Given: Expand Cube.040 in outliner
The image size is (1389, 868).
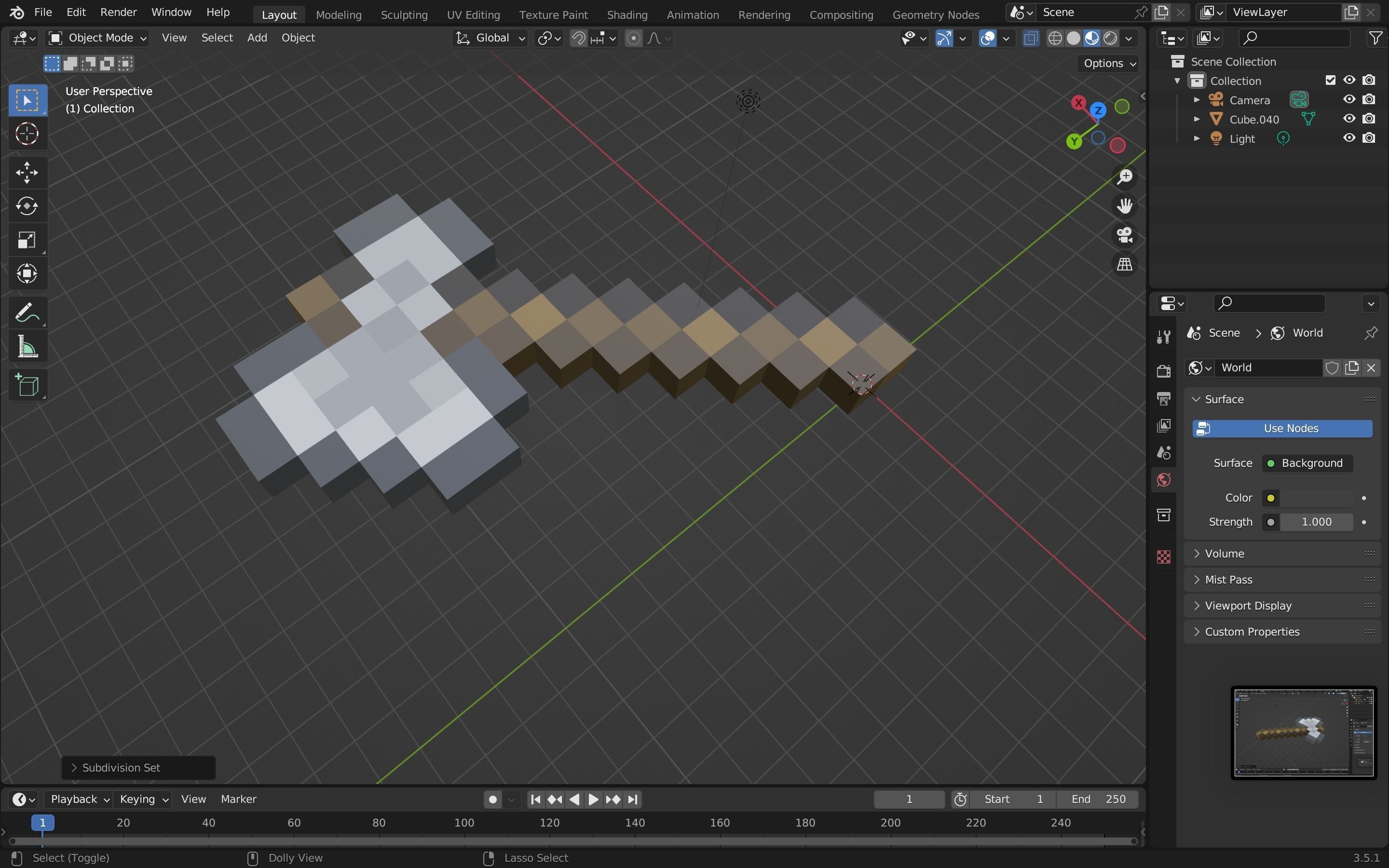Looking at the screenshot, I should (x=1197, y=119).
